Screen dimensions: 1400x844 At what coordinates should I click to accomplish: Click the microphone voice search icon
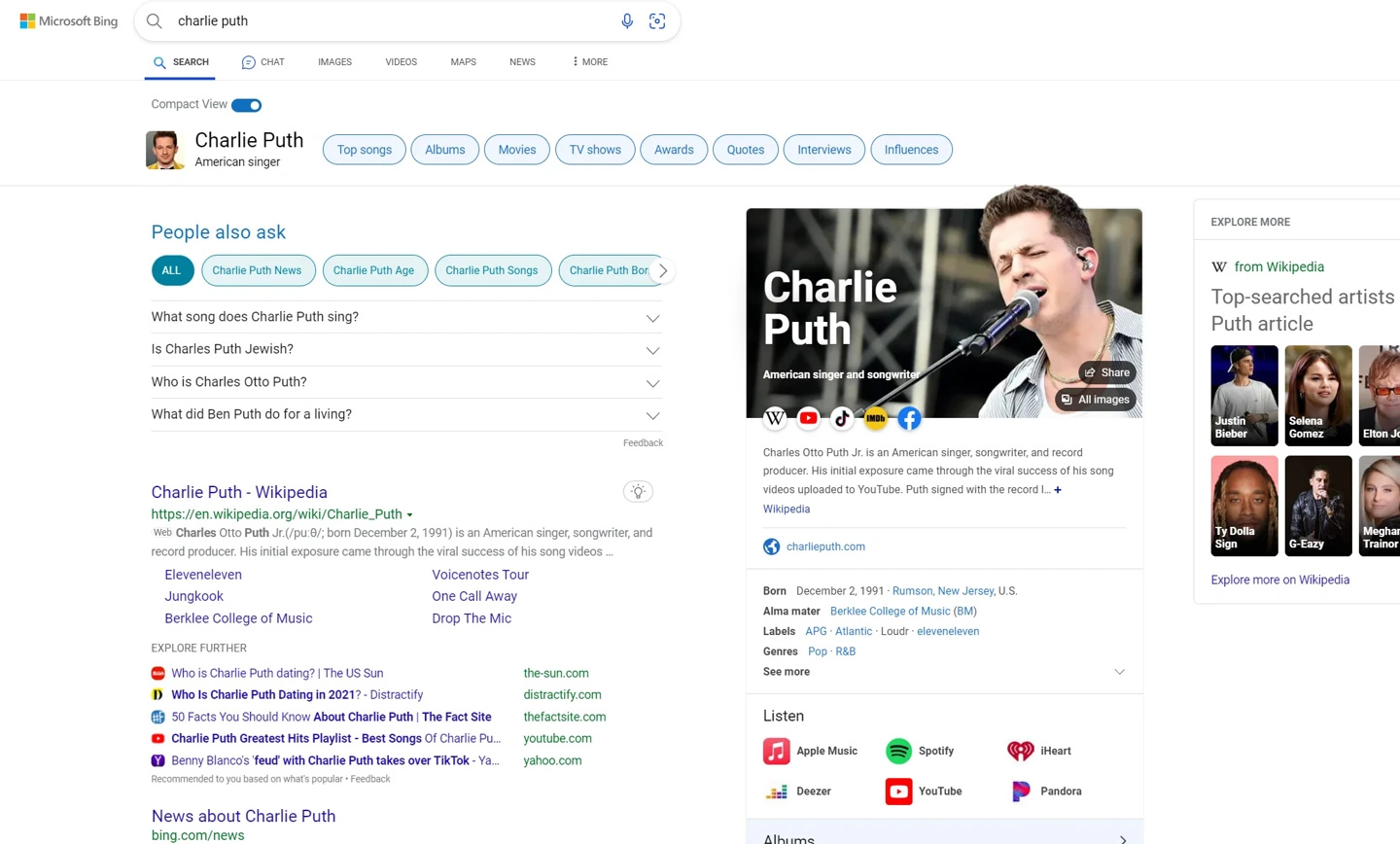click(627, 21)
